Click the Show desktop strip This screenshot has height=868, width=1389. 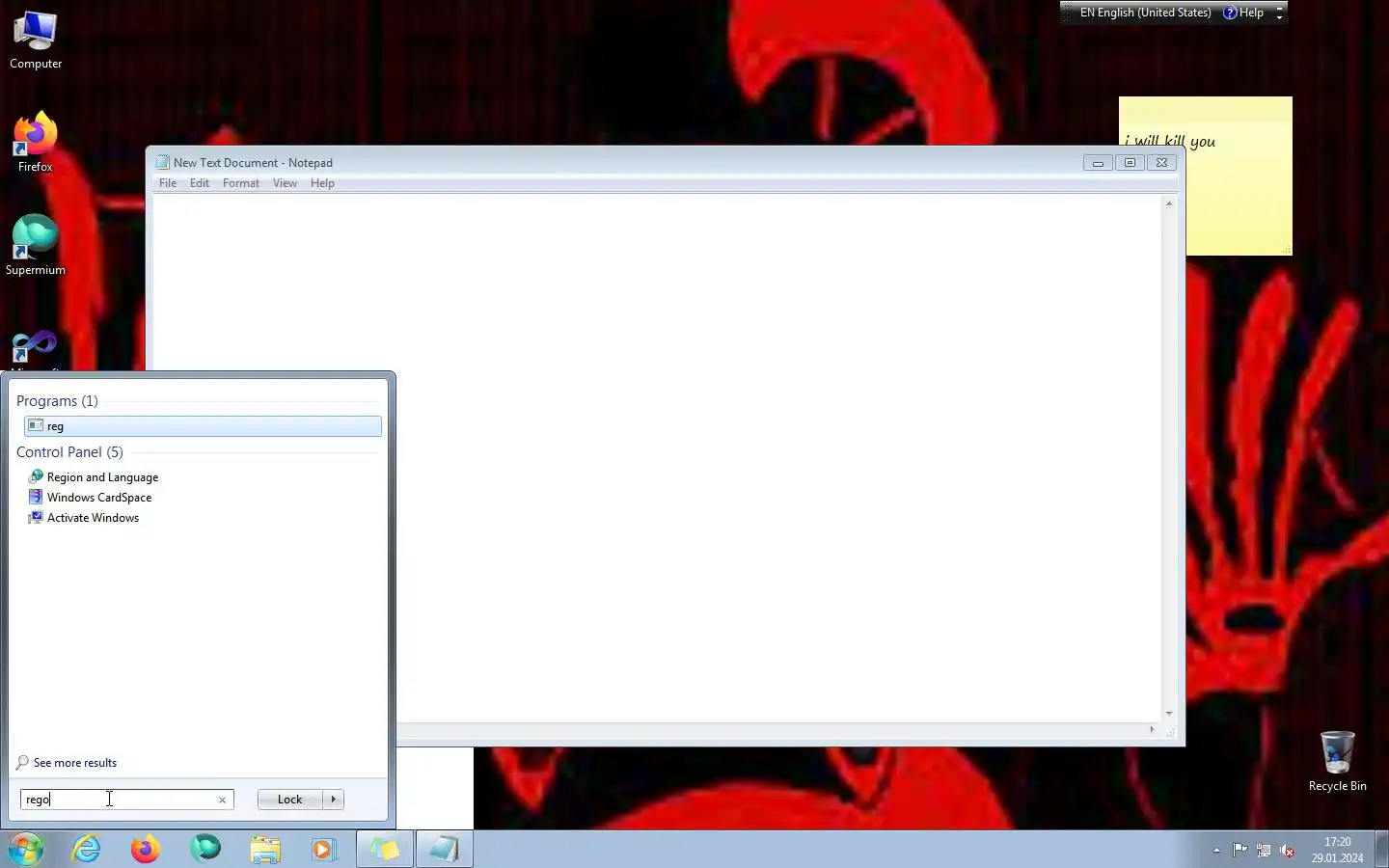click(x=1381, y=849)
